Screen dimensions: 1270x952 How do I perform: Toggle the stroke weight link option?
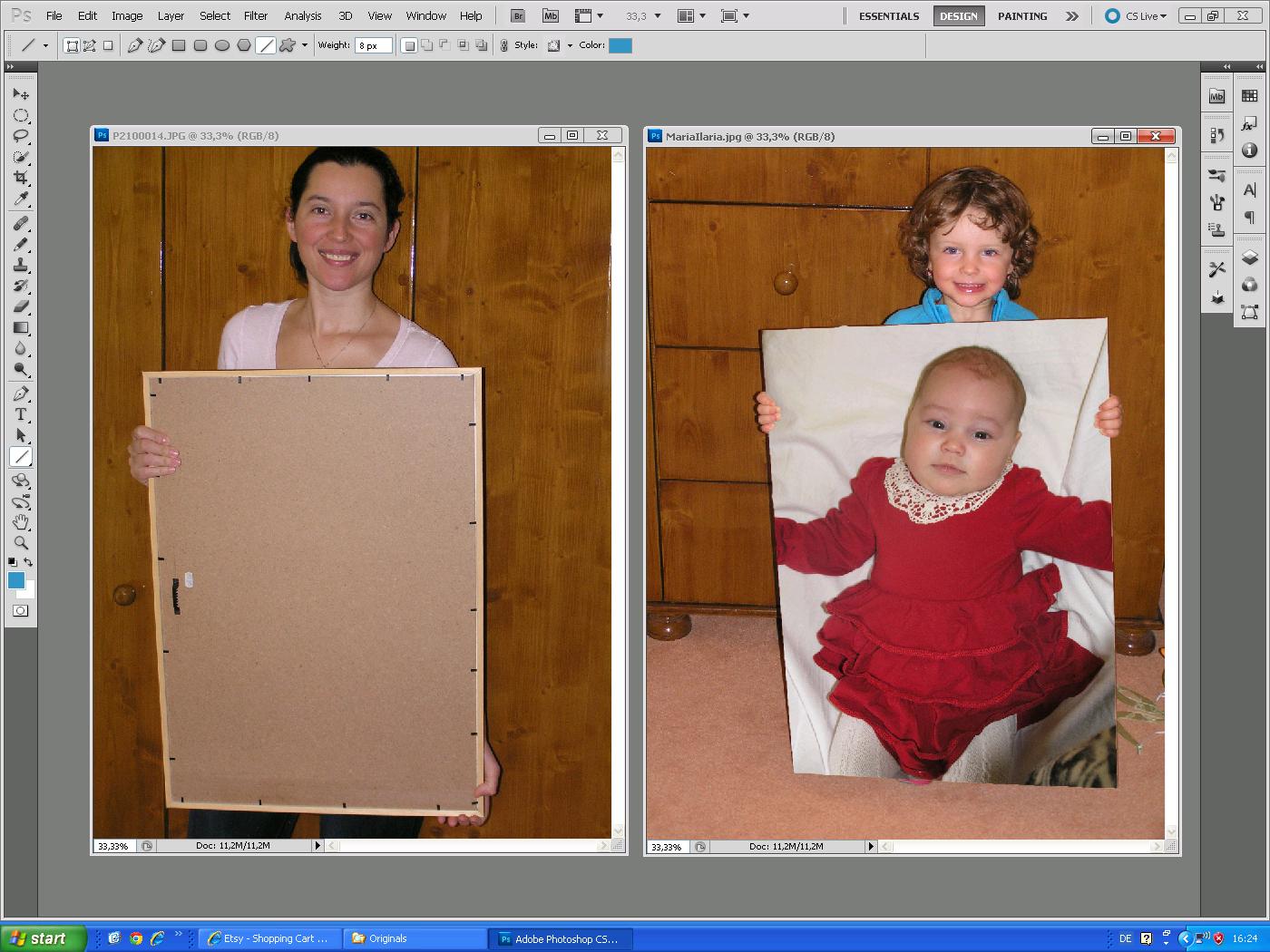(x=503, y=45)
